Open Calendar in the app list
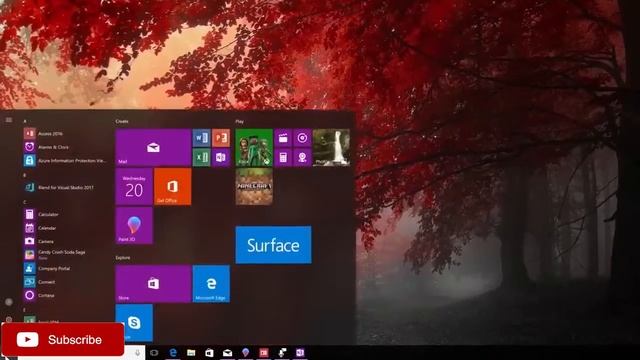Screen dimensions: 640x360 point(65,228)
